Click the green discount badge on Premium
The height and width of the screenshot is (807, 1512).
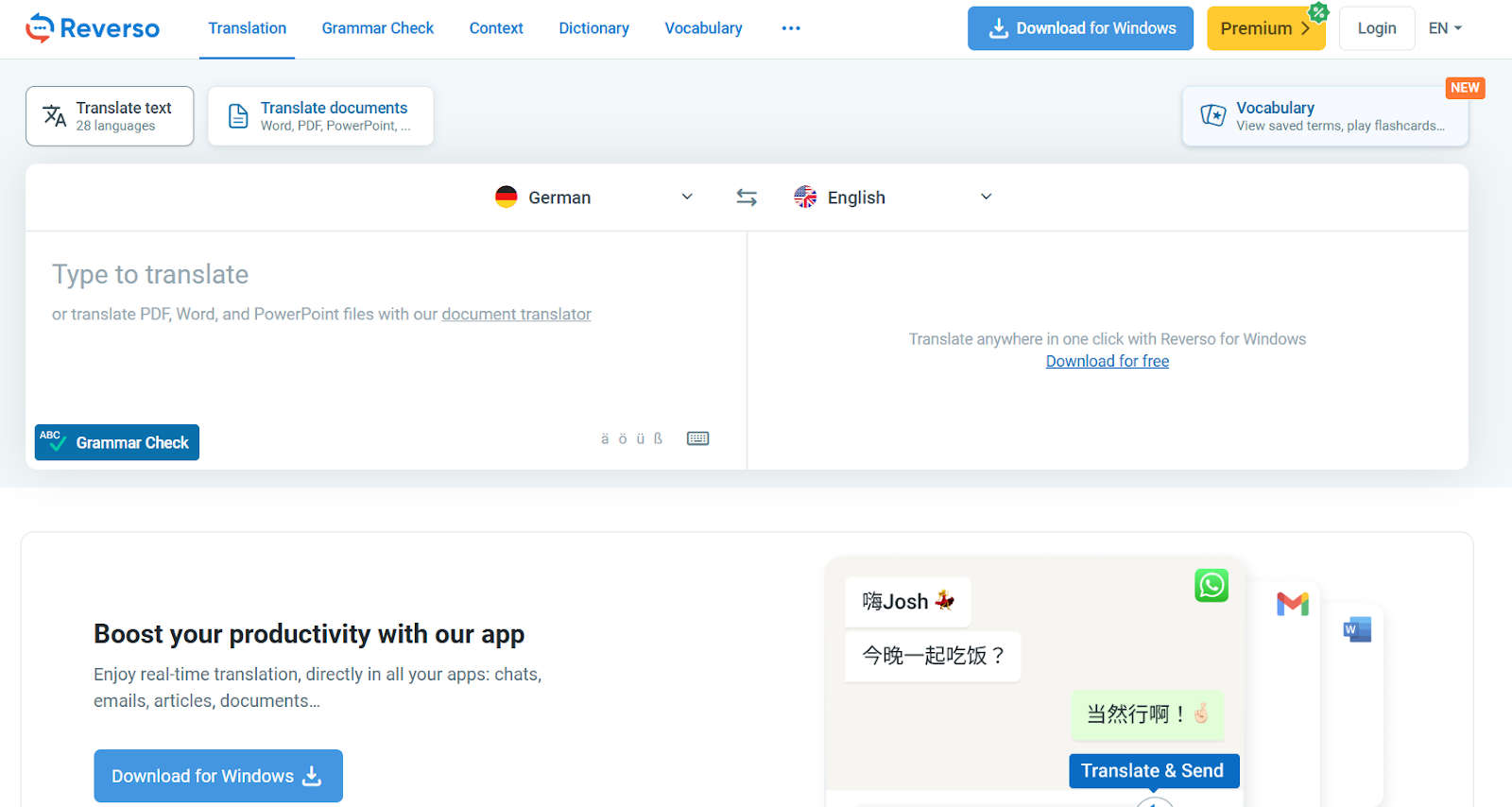point(1318,12)
